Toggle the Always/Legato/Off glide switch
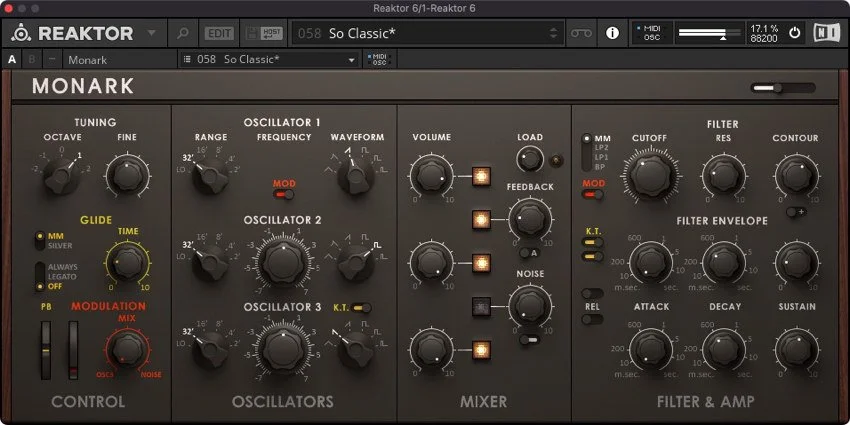 coord(40,277)
